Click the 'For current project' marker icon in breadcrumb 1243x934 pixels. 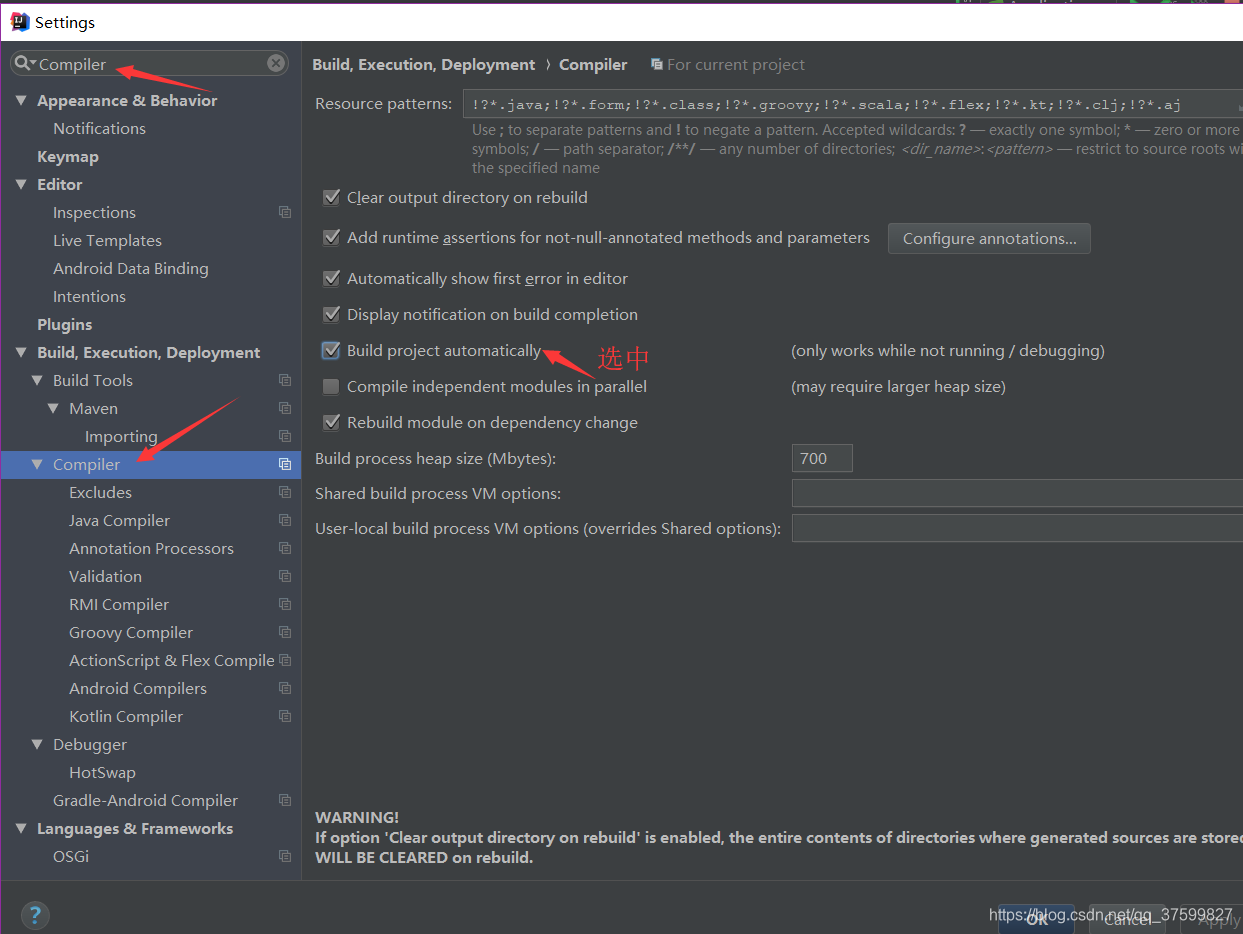click(x=657, y=64)
